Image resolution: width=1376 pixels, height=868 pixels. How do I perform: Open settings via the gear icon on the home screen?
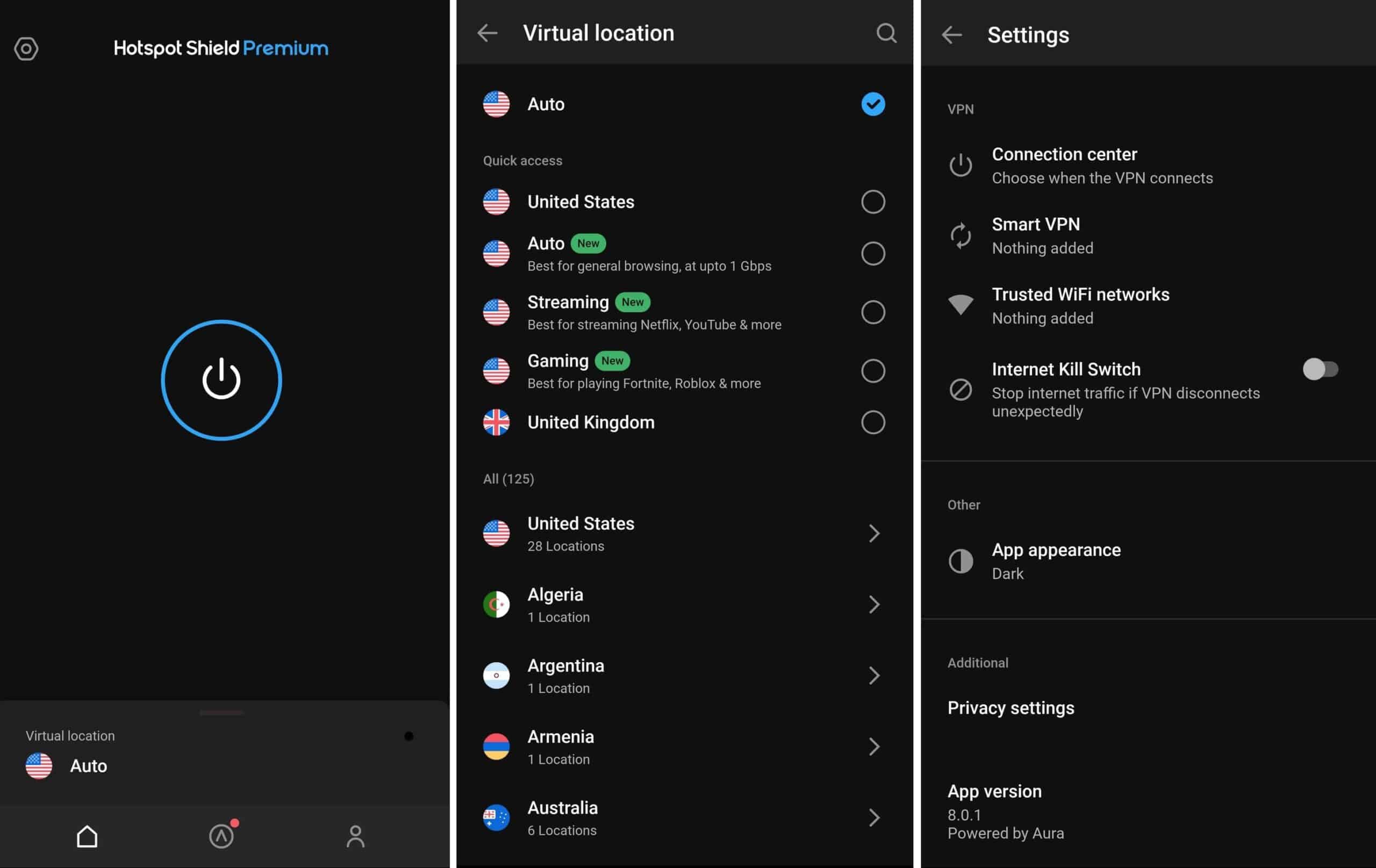pos(26,48)
